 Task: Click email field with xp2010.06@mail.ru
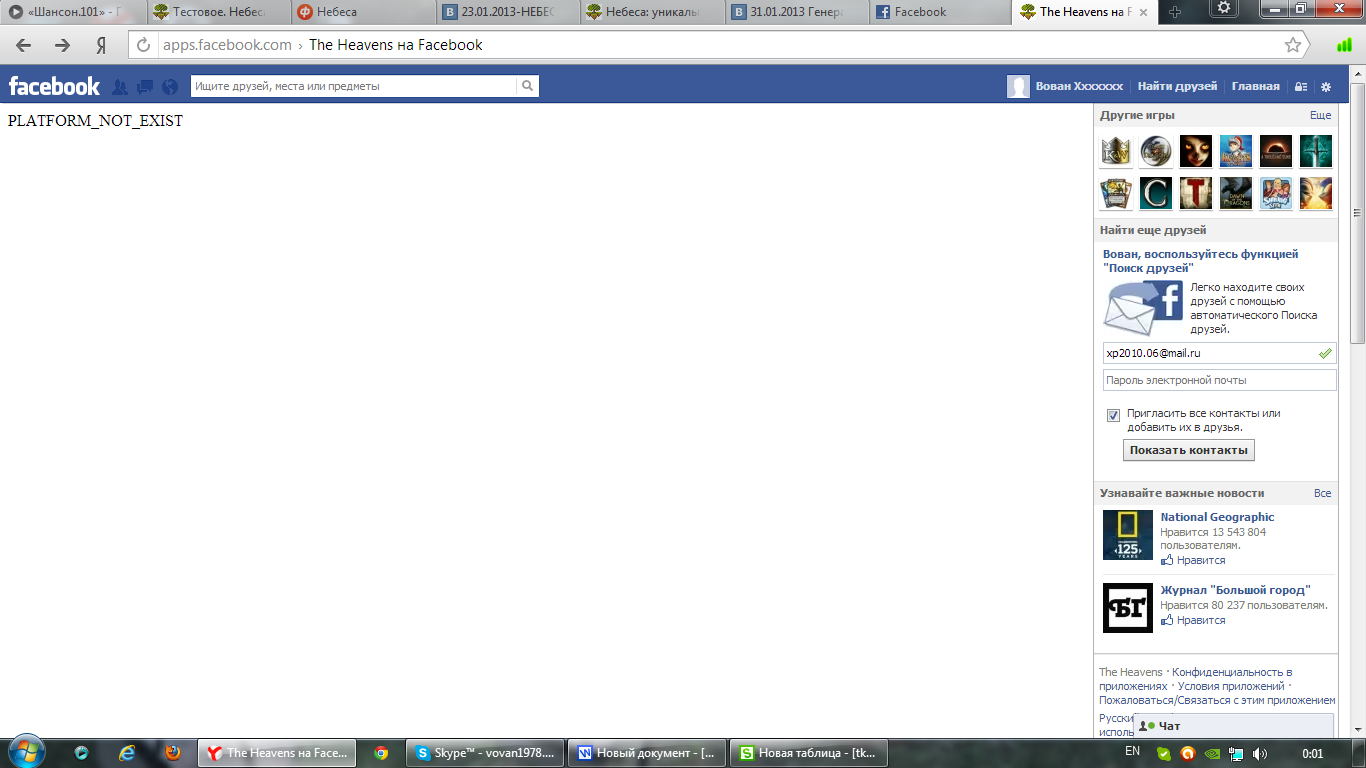[1220, 353]
